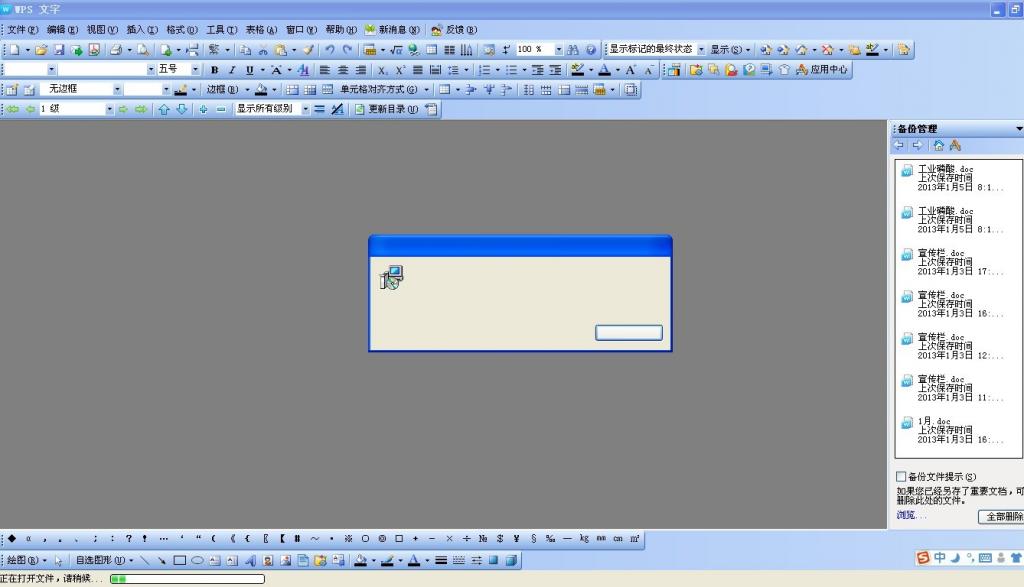Open the font size 五号 dropdown
Image resolution: width=1024 pixels, height=587 pixels.
[195, 69]
